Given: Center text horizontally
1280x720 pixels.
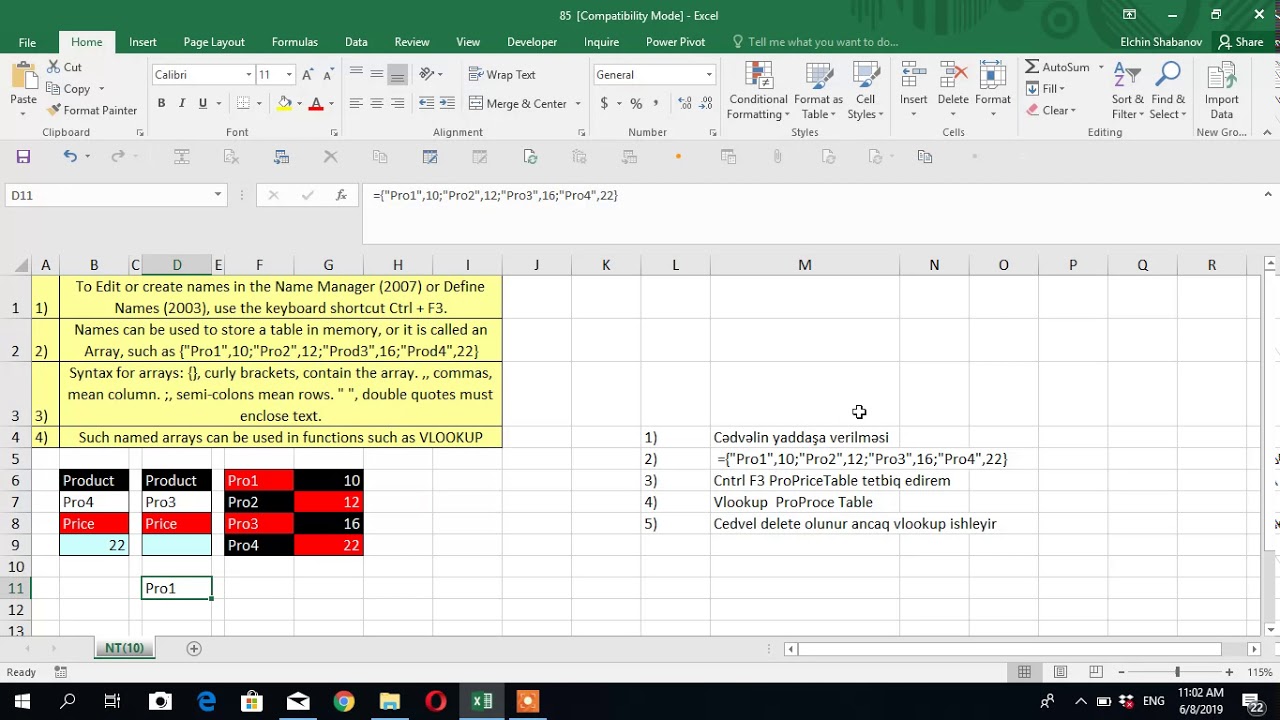Looking at the screenshot, I should 377,103.
